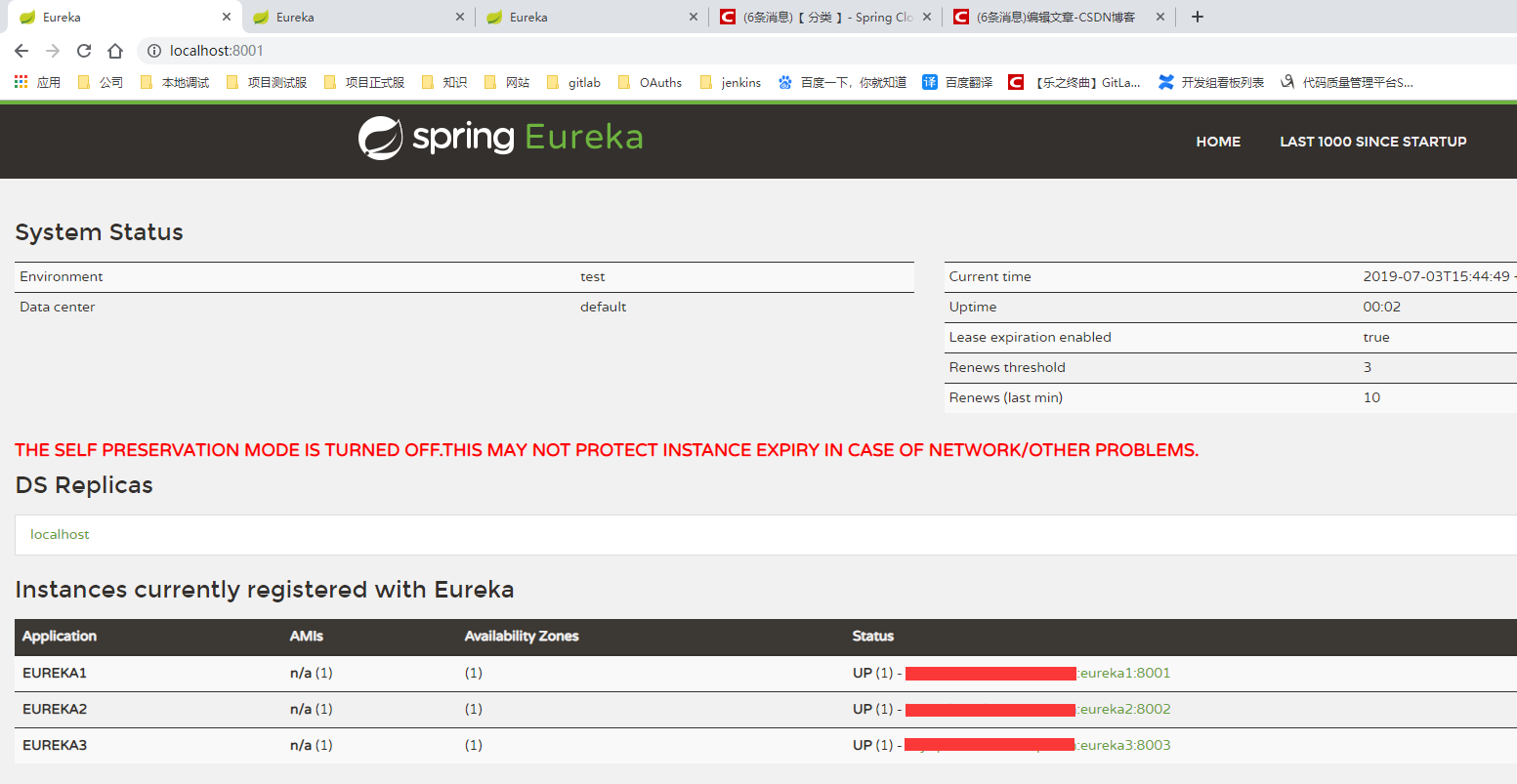Go back with the browser back arrow

[x=21, y=51]
